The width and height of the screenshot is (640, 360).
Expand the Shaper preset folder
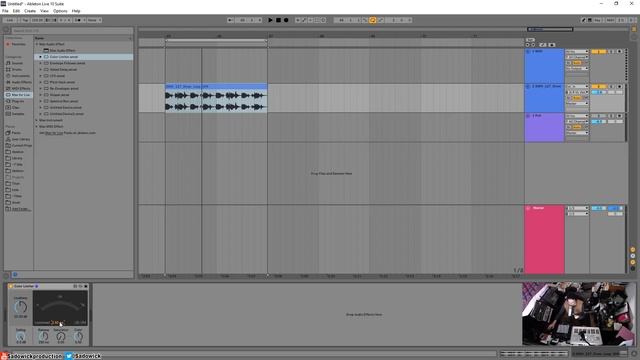pos(40,95)
